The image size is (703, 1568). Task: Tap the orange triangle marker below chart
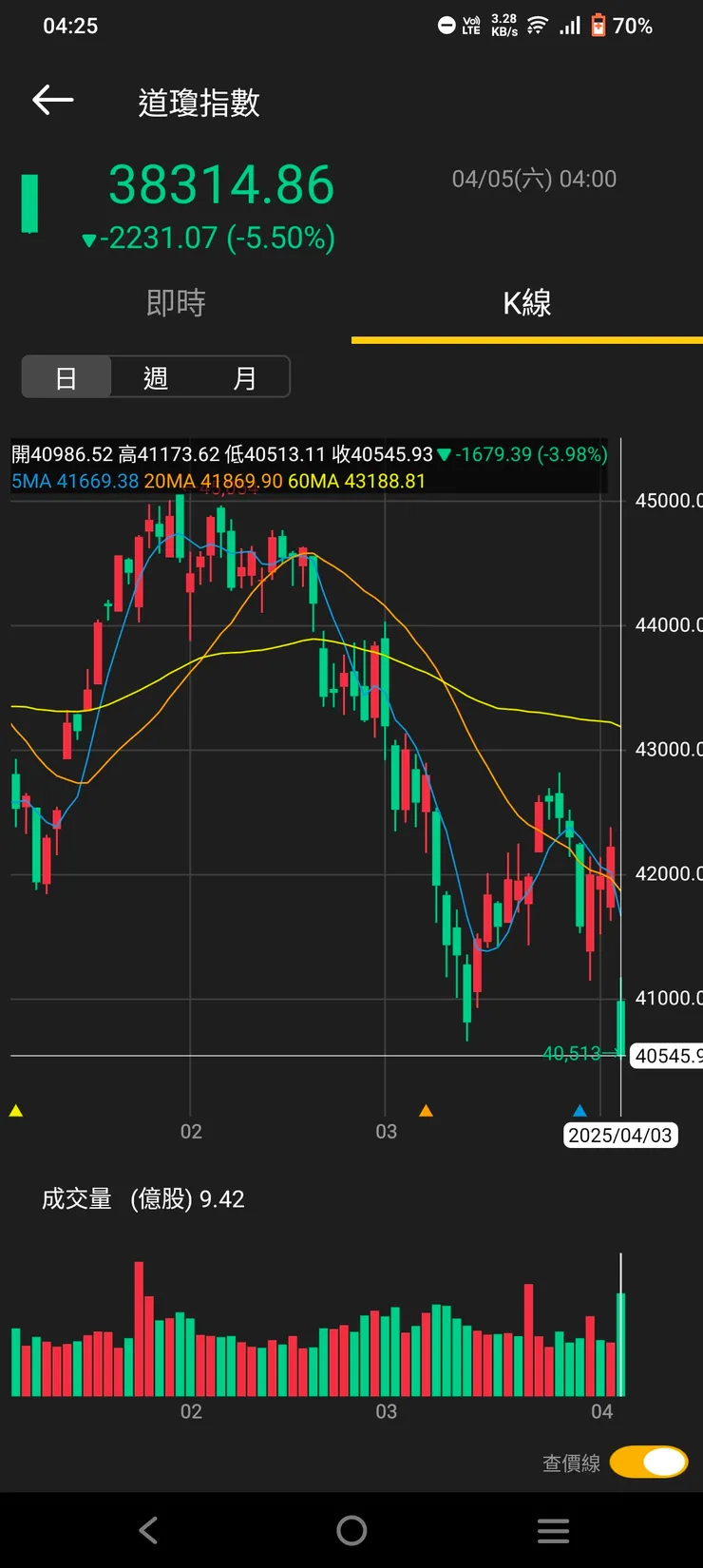coord(426,1110)
